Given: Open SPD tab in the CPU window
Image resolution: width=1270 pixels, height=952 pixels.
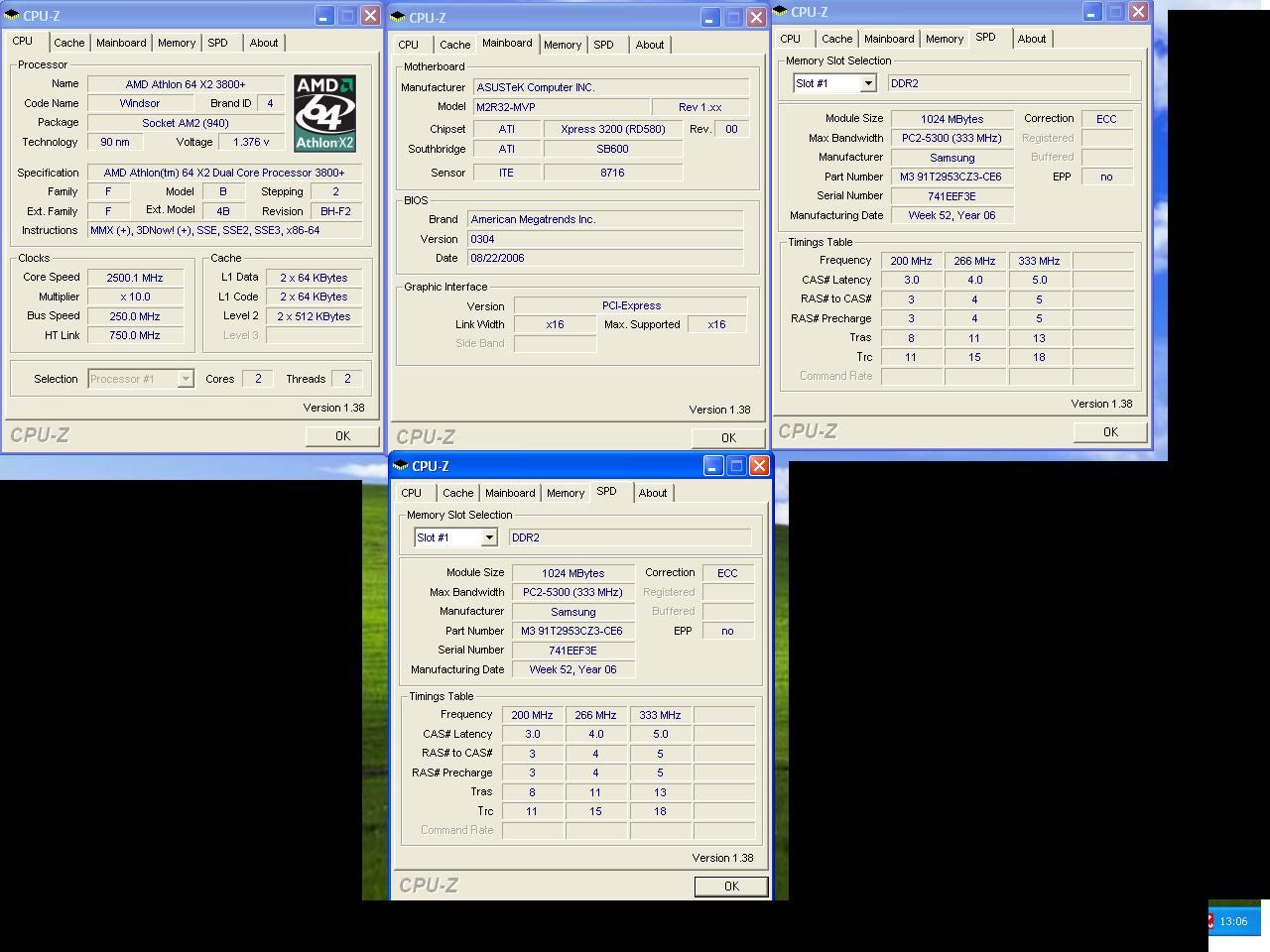Looking at the screenshot, I should [217, 43].
